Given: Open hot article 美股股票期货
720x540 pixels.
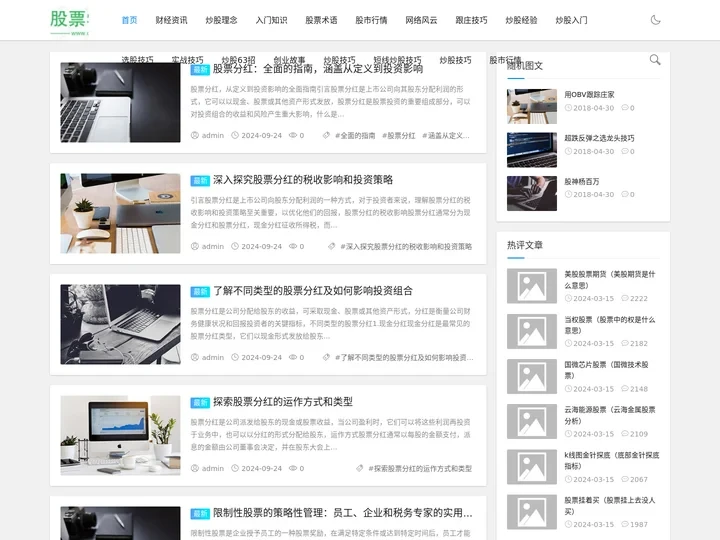Looking at the screenshot, I should 610,280.
